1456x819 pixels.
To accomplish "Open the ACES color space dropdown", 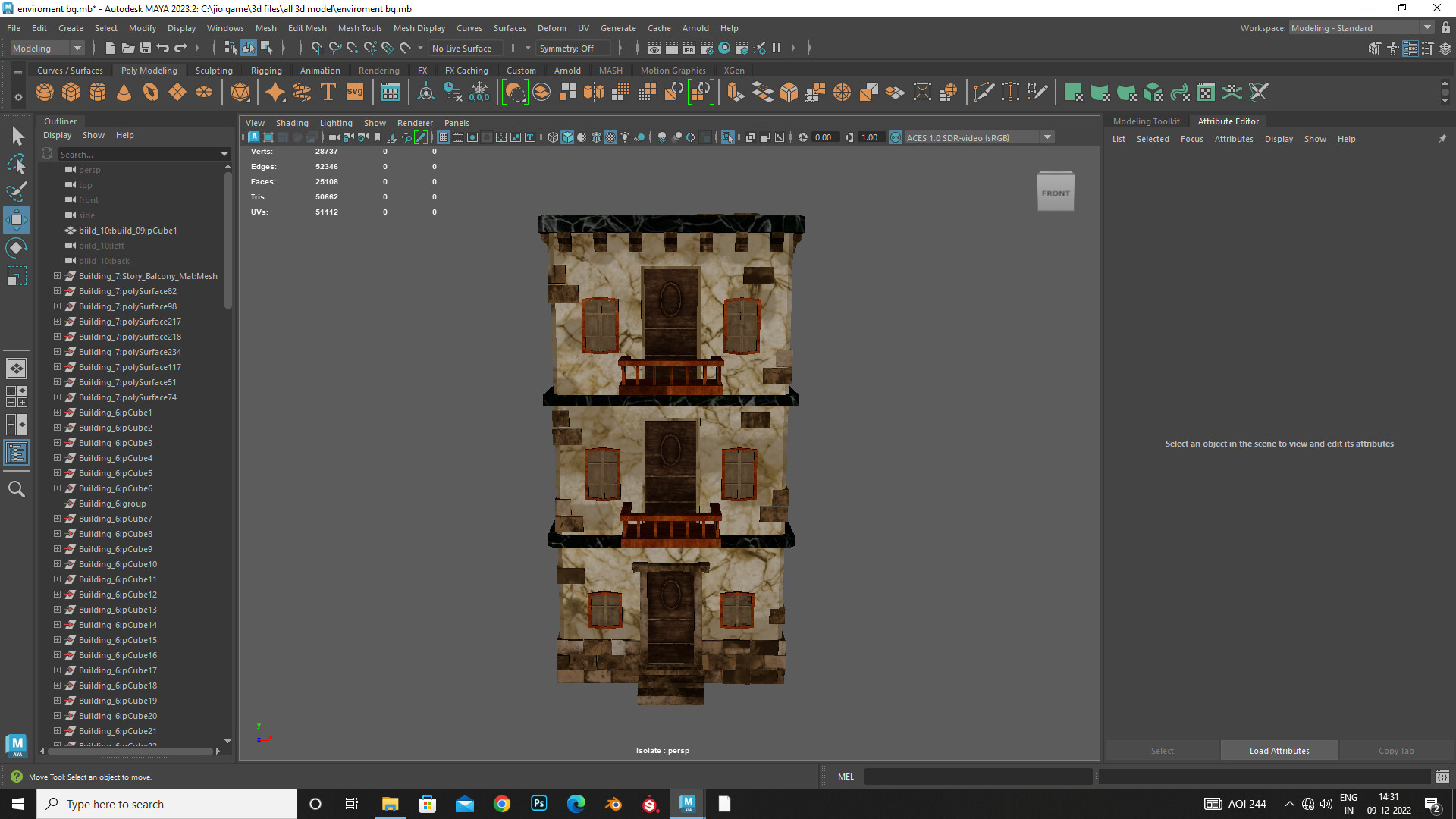I will (1047, 137).
